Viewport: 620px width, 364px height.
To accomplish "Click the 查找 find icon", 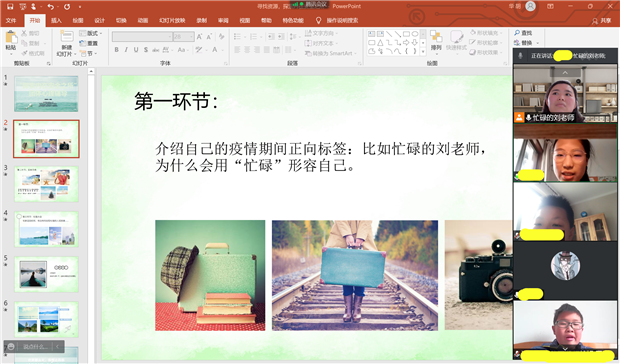I will click(523, 33).
